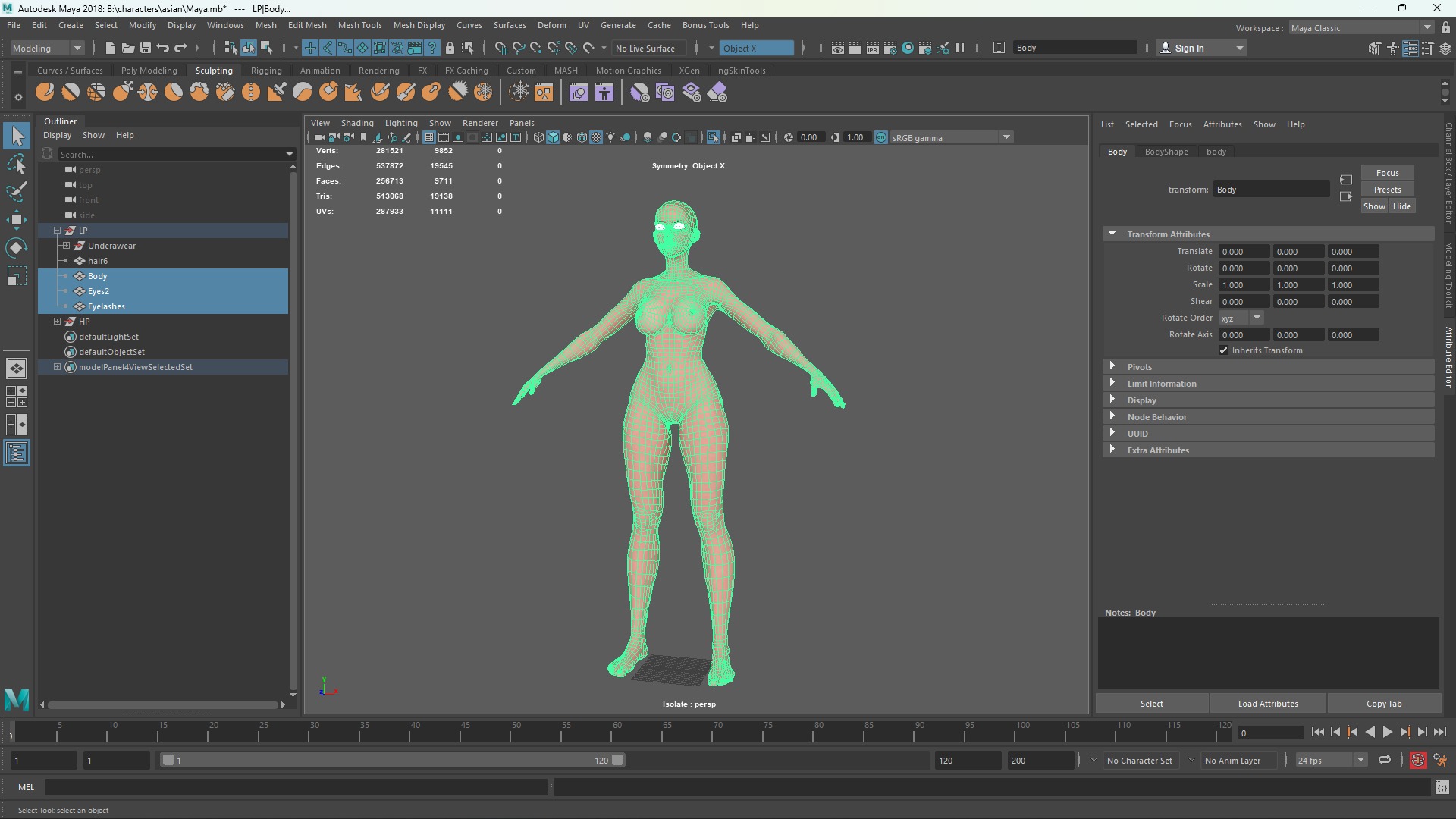Open the Deform menu

pos(551,25)
